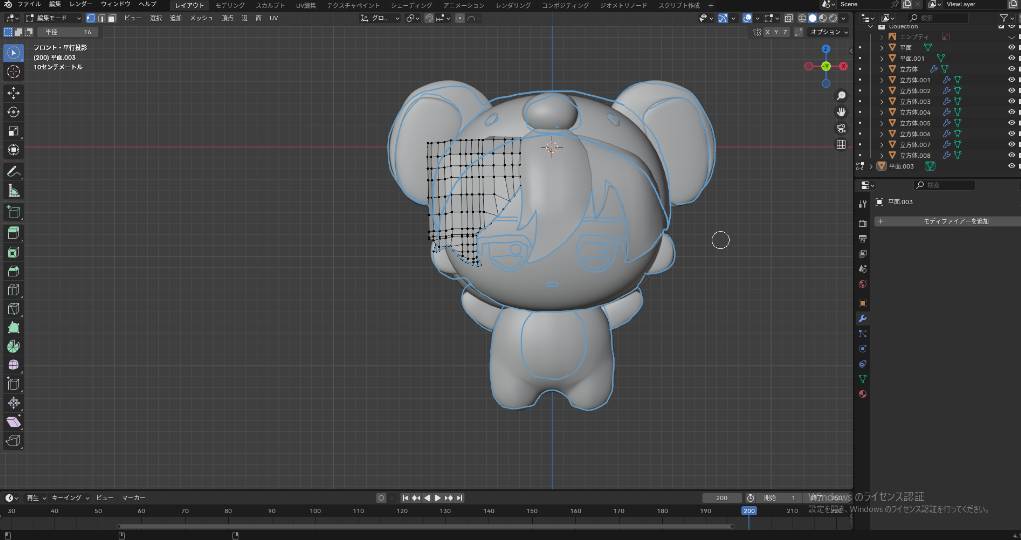The image size is (1021, 540).
Task: Choose the Extrude Region tool
Action: pyautogui.click(x=14, y=233)
